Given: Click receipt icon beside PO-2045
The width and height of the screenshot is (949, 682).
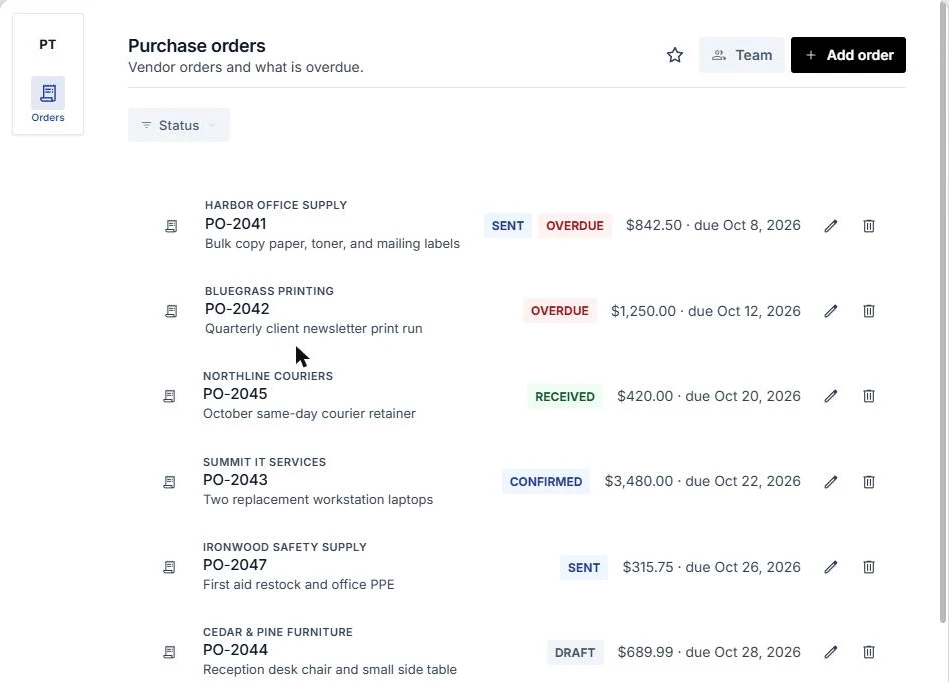Looking at the screenshot, I should point(169,396).
